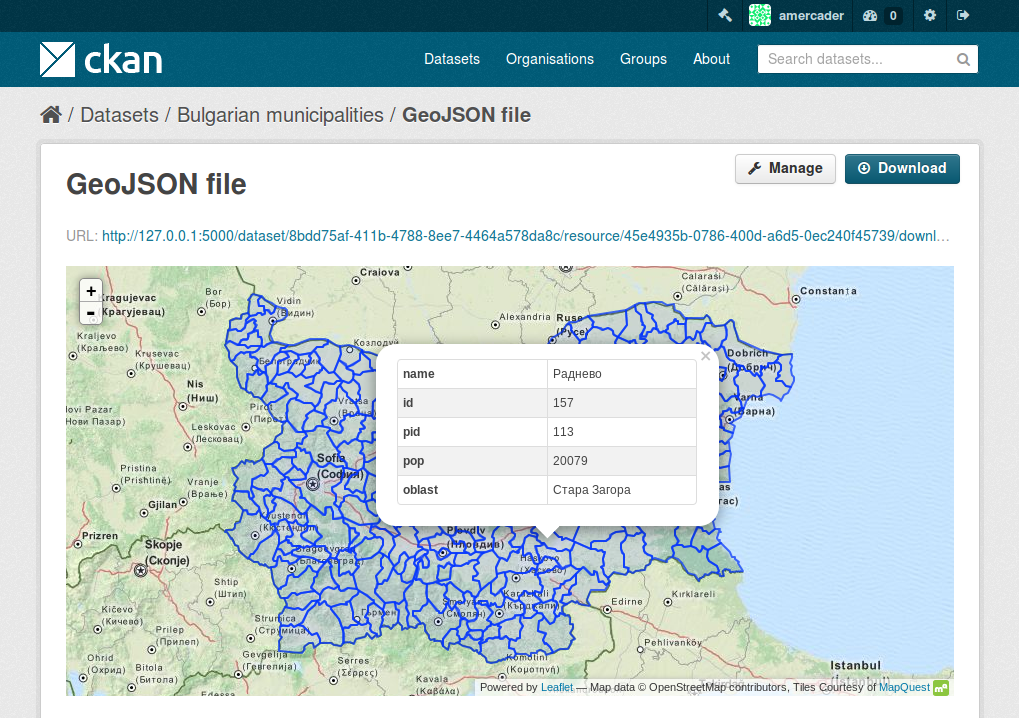Open the Organisations menu item
The image size is (1019, 718).
(550, 59)
